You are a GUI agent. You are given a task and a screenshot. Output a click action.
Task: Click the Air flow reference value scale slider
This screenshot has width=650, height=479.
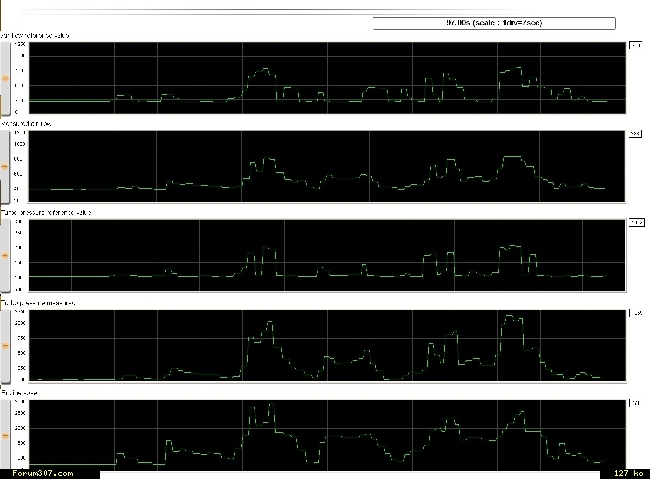pyautogui.click(x=5, y=78)
